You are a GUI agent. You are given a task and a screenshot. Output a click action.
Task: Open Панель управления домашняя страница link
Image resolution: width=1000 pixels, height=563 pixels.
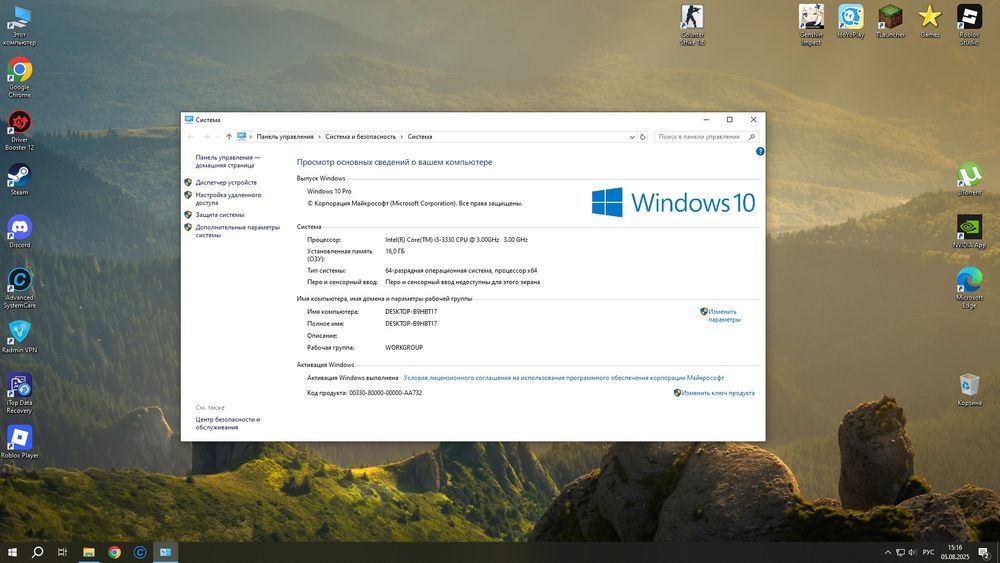click(228, 161)
